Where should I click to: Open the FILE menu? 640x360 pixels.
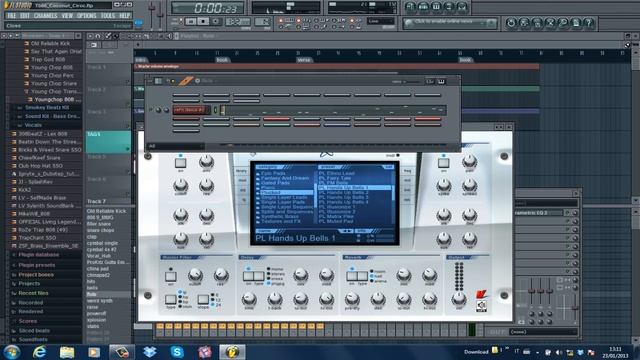click(x=11, y=16)
